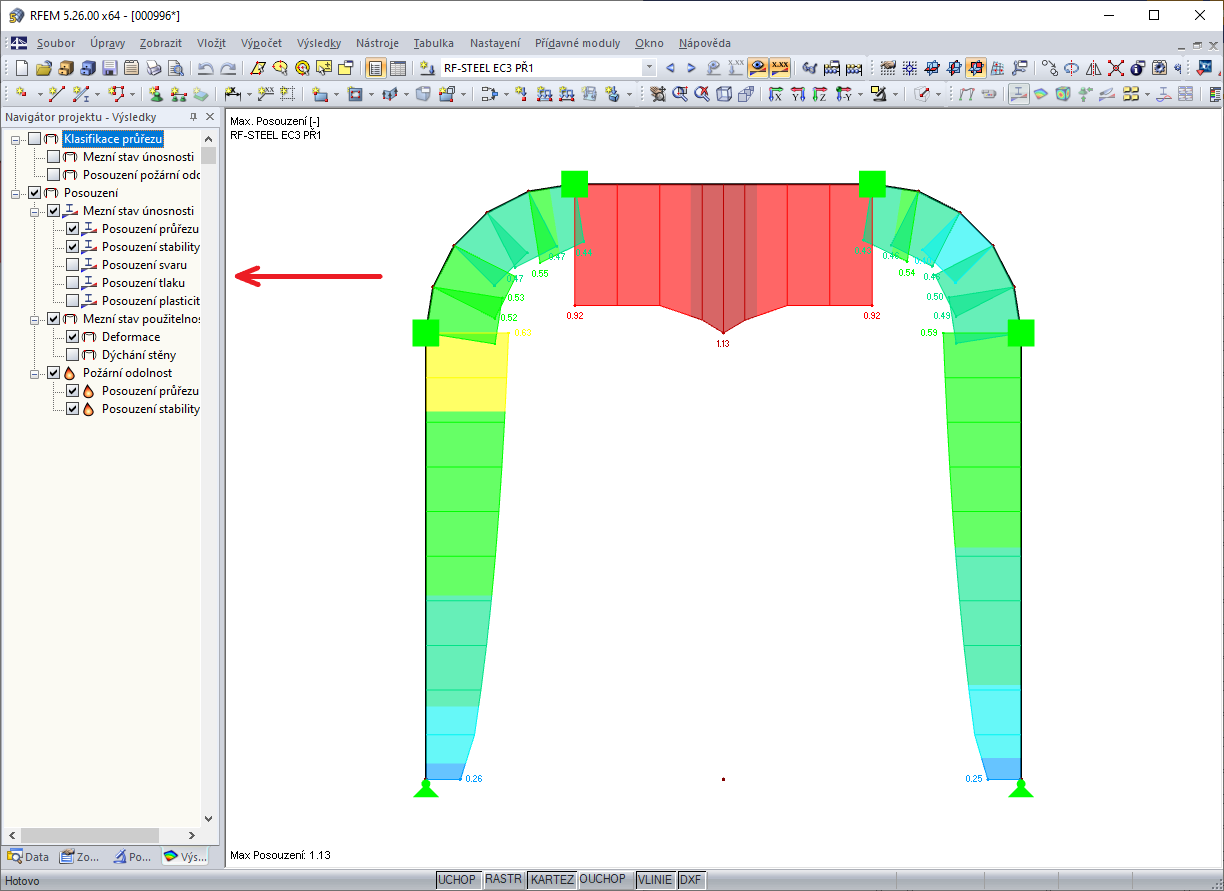Close the Navigátor projektu panel with X
1224x891 pixels.
[x=210, y=117]
